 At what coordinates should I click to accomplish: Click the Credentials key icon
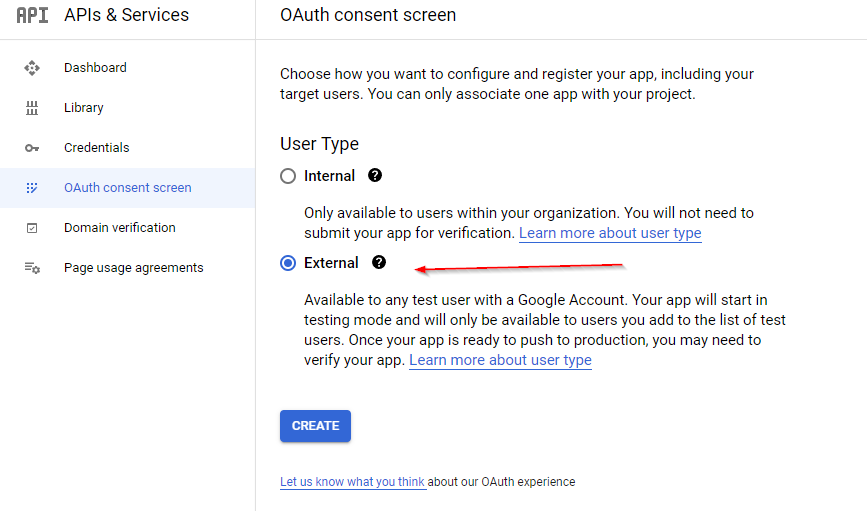[x=32, y=148]
